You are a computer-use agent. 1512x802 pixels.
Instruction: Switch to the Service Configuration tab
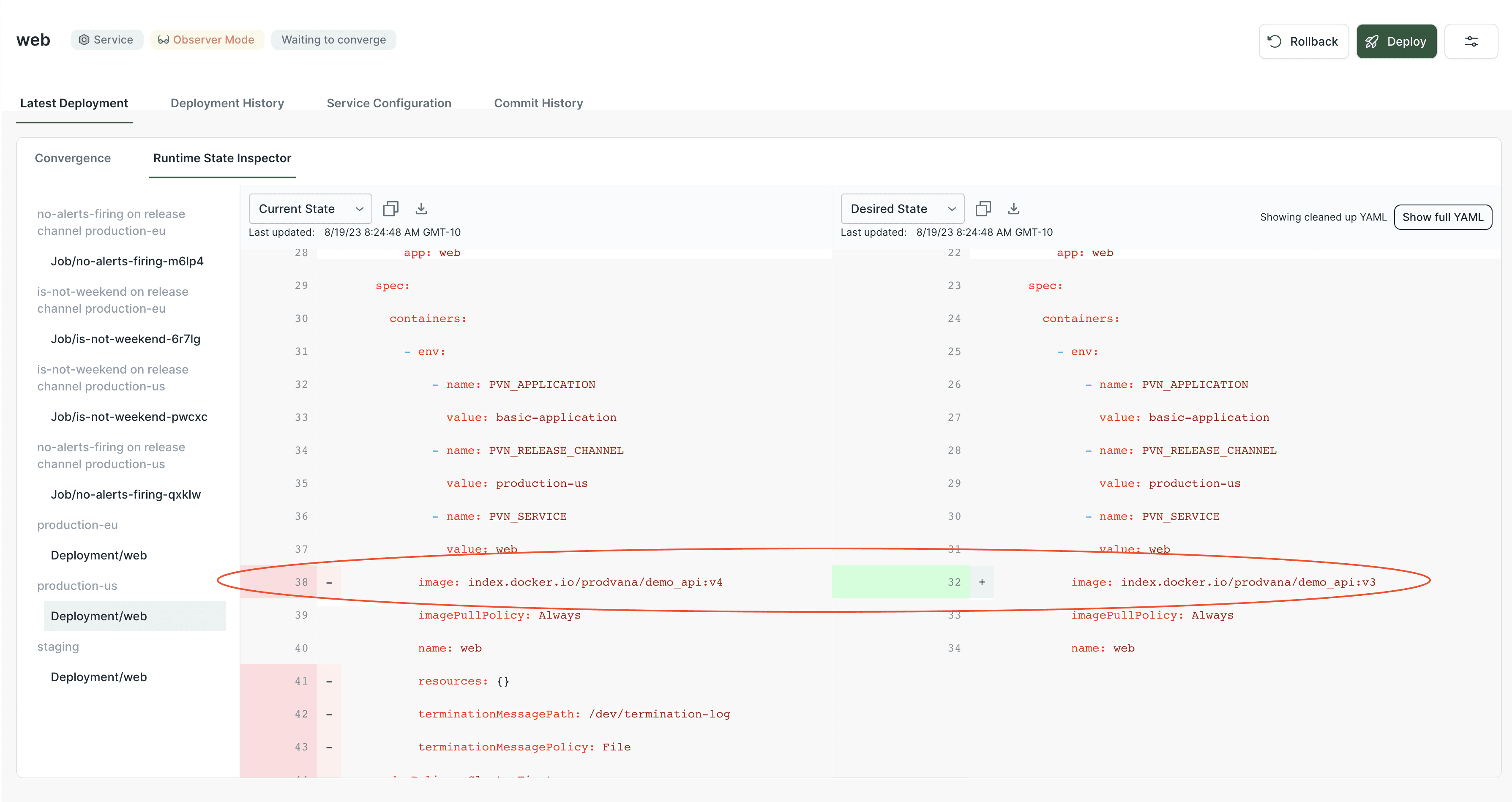pos(389,103)
